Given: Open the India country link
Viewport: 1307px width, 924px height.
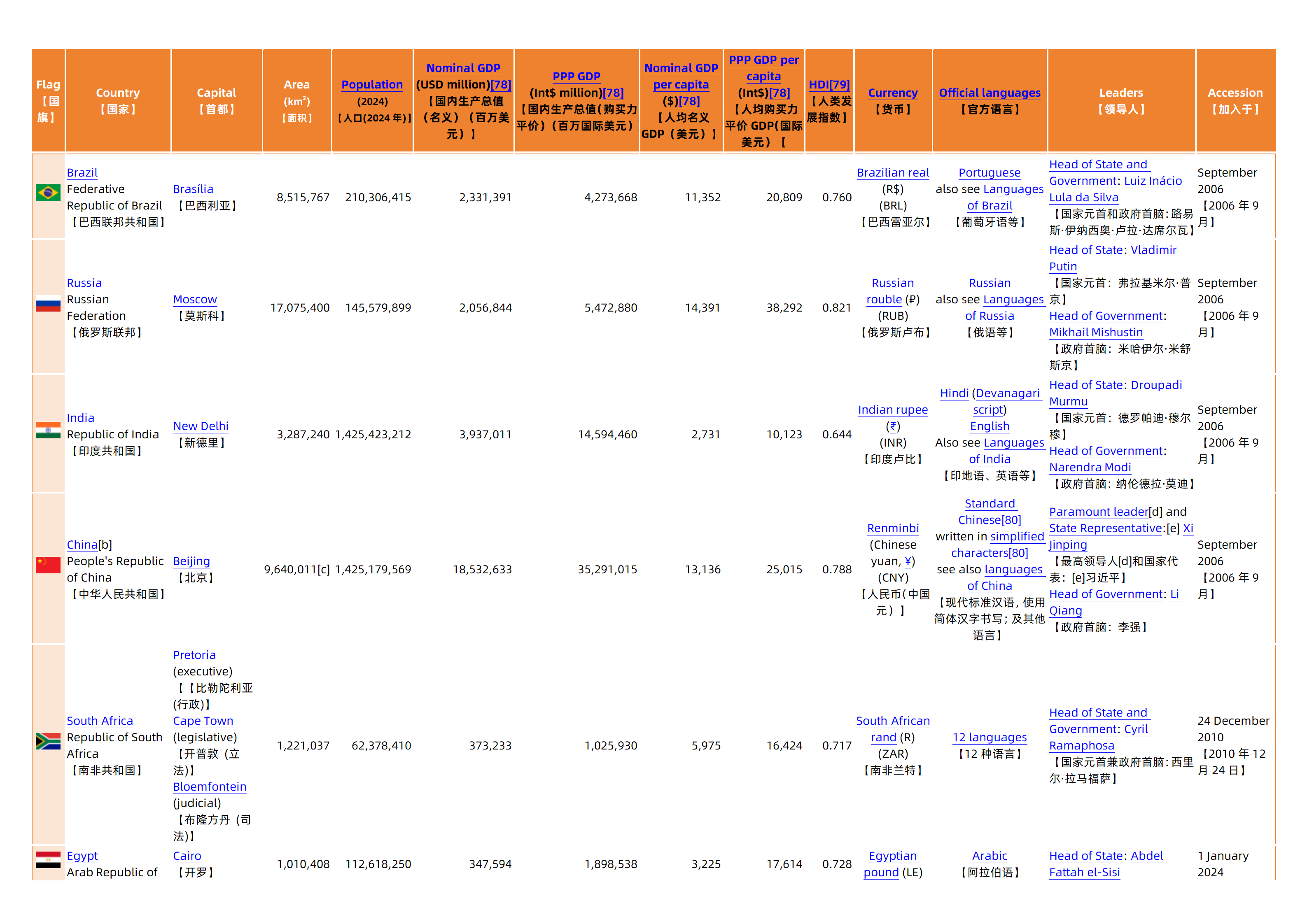Looking at the screenshot, I should pyautogui.click(x=80, y=418).
